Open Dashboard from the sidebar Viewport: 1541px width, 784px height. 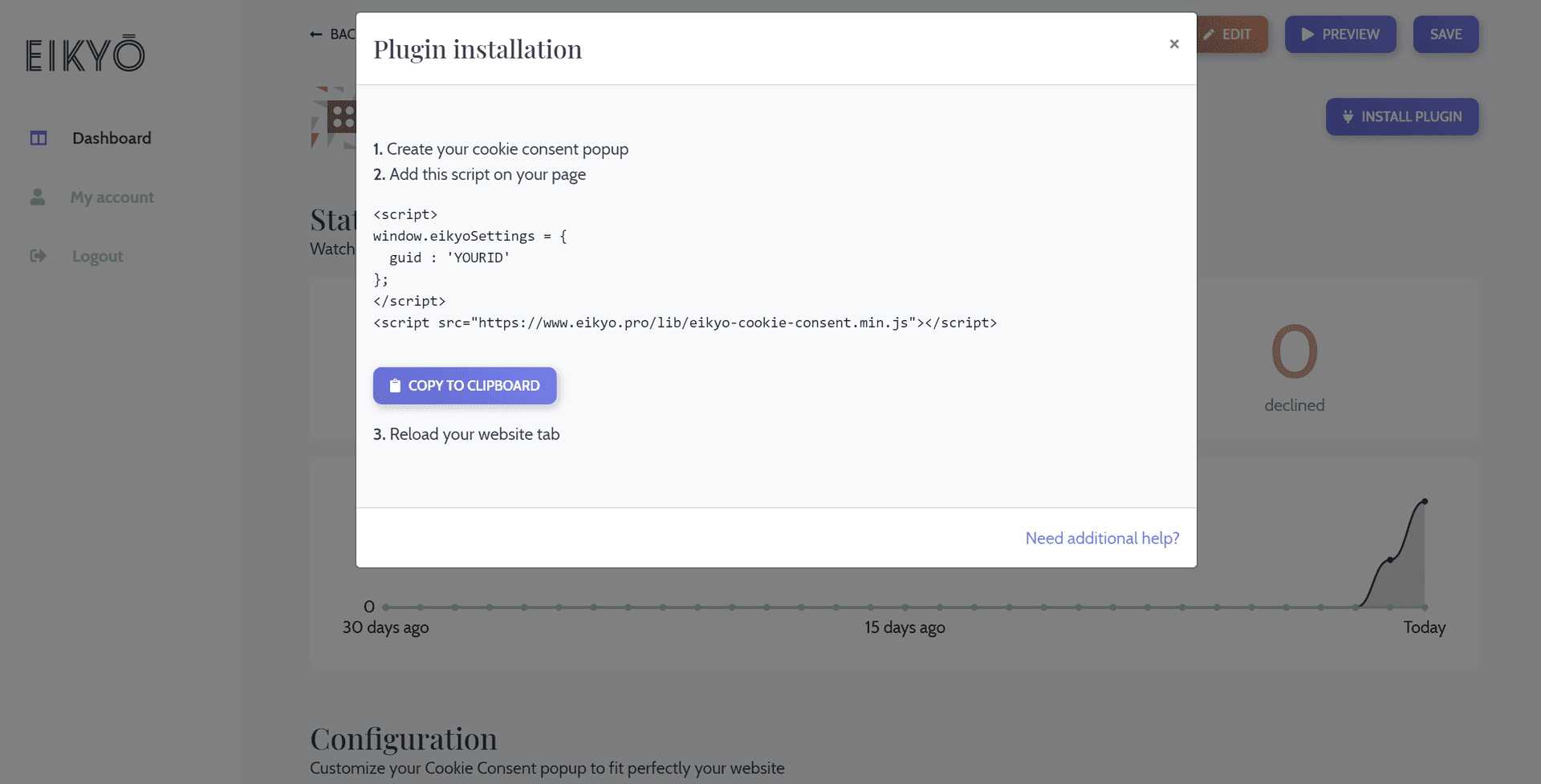(112, 138)
